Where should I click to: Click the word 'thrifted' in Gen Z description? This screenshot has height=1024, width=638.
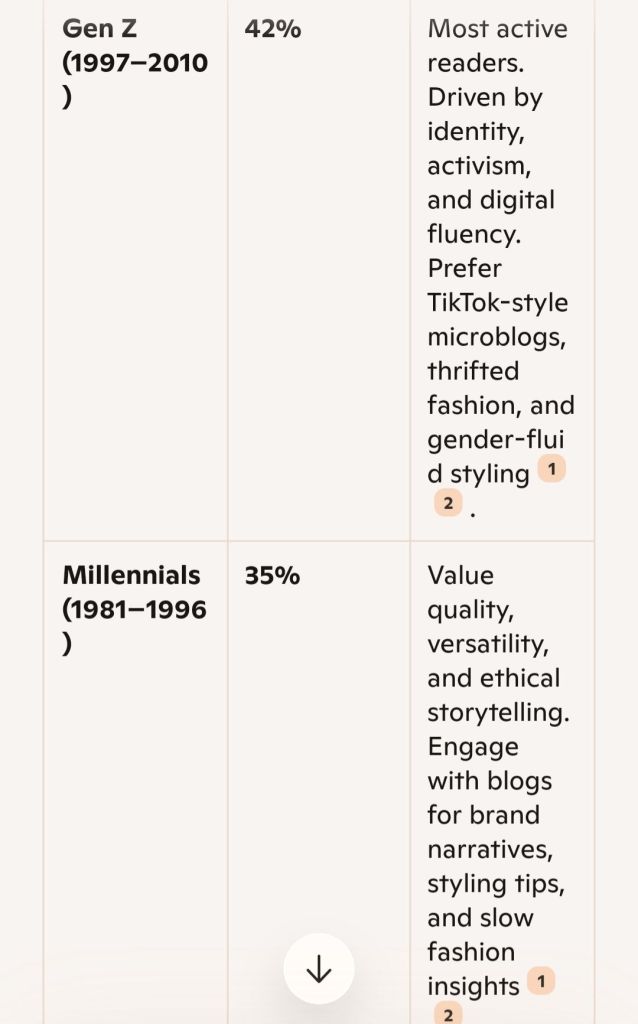473,370
